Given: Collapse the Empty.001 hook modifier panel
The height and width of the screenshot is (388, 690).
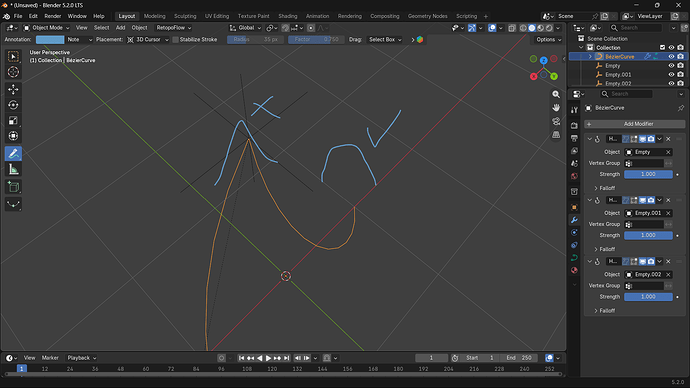Looking at the screenshot, I should [590, 200].
